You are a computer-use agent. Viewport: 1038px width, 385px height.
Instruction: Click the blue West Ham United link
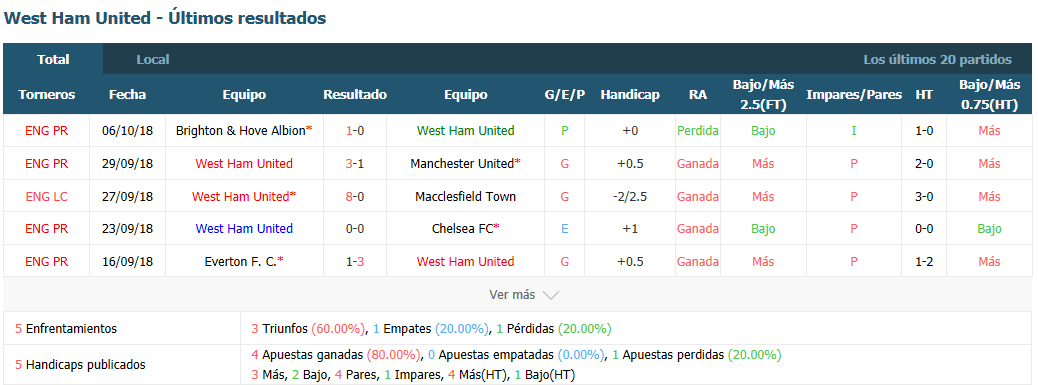click(x=244, y=229)
